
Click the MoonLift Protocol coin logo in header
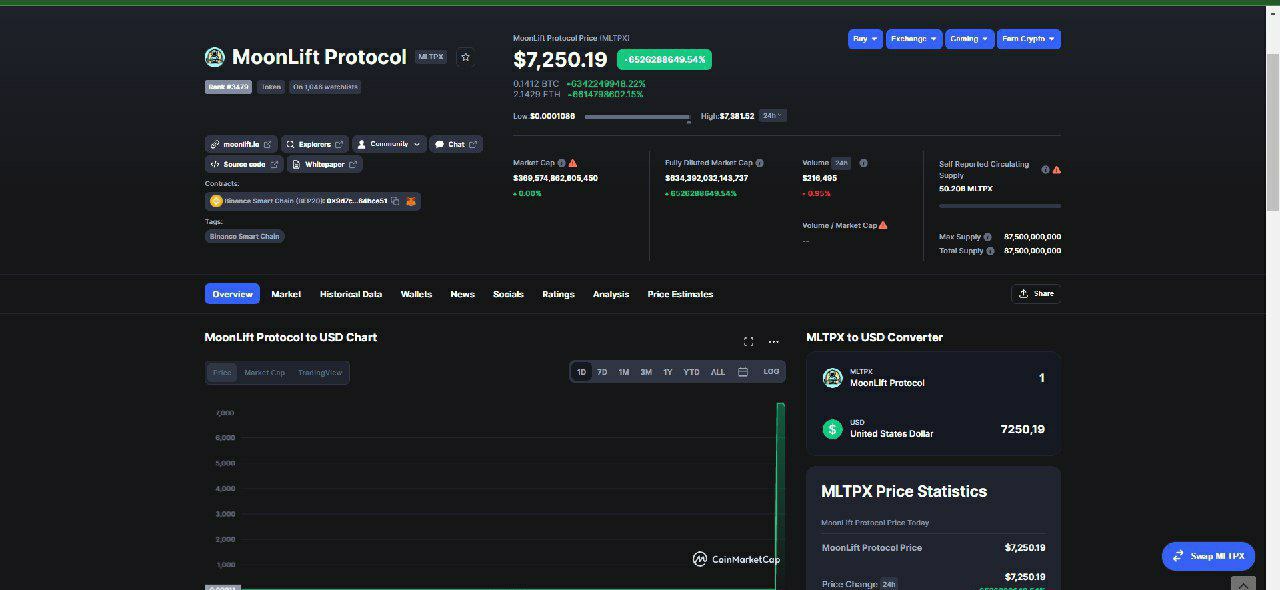[214, 57]
